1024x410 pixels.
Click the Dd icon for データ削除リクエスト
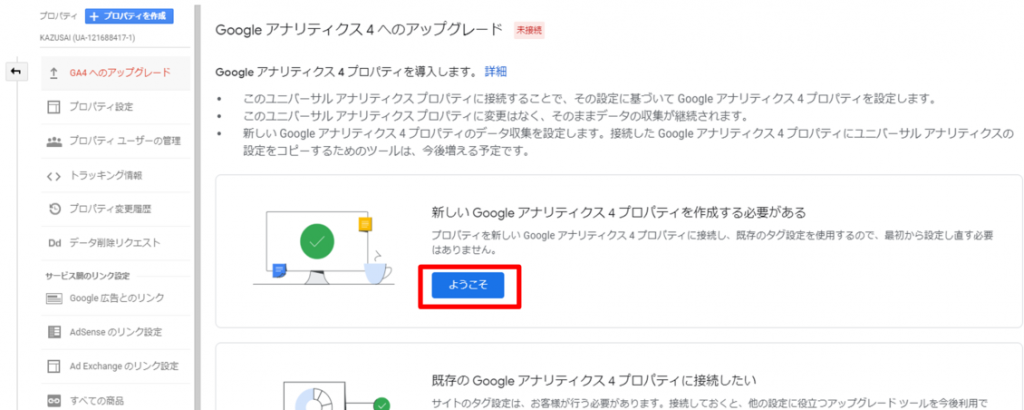pos(54,243)
